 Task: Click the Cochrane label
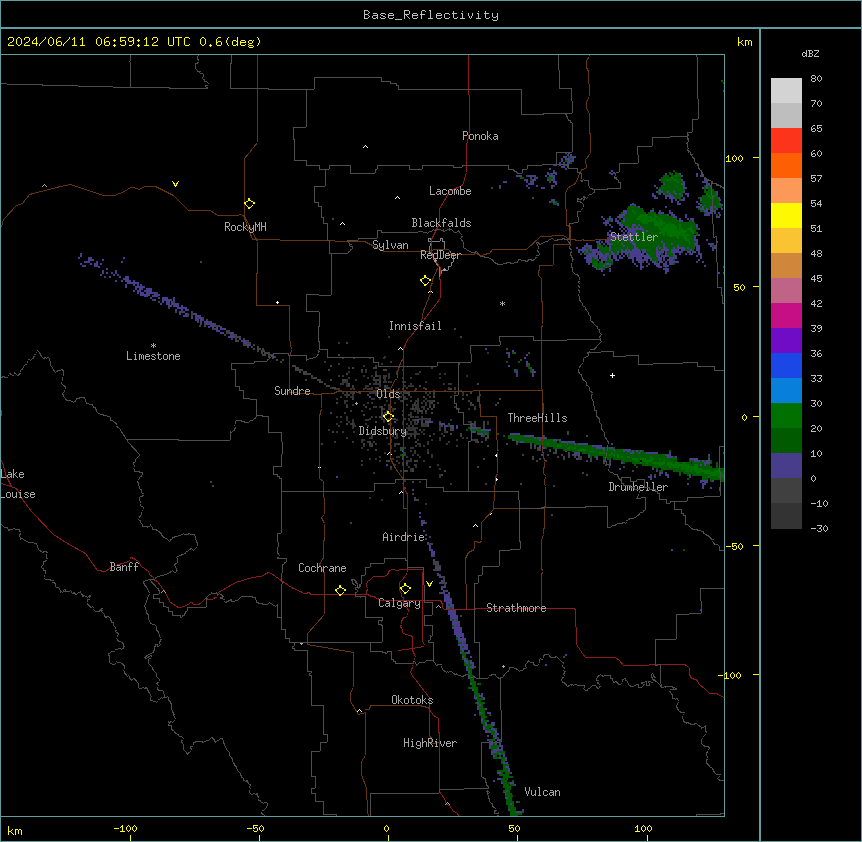tap(322, 568)
